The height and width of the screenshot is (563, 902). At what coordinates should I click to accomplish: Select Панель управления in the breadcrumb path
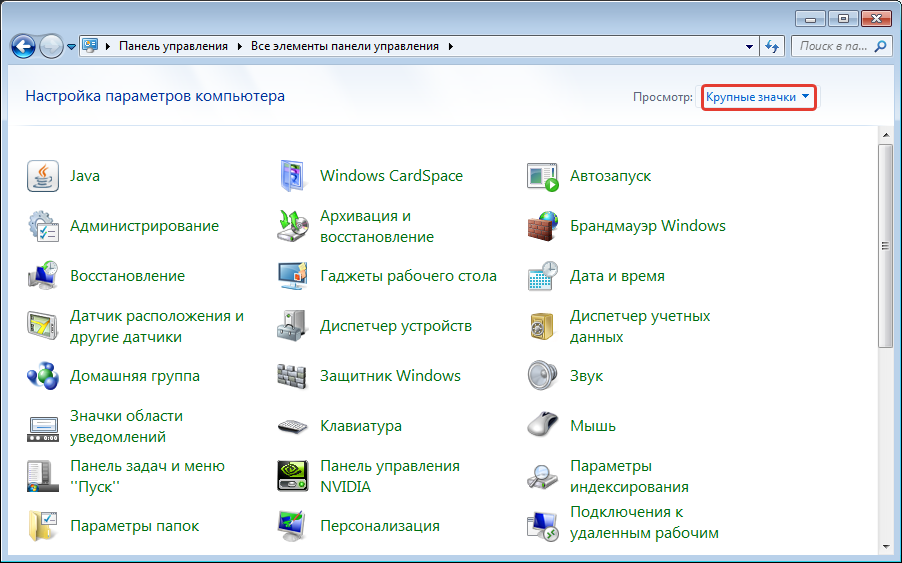tap(173, 46)
